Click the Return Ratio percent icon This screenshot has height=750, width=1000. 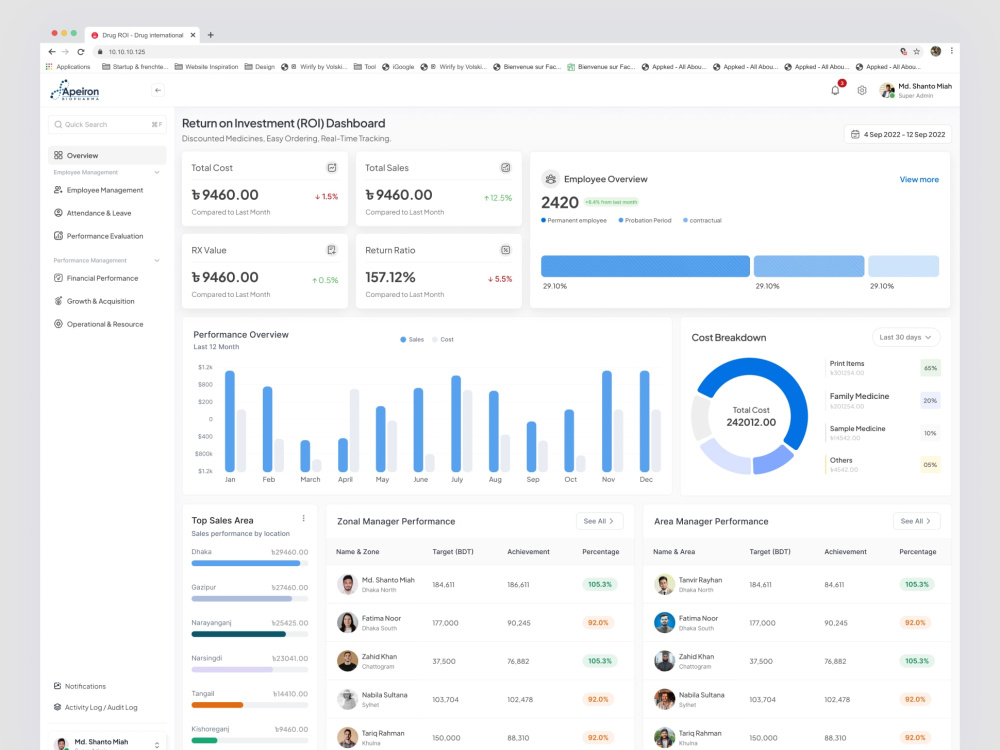tap(505, 250)
